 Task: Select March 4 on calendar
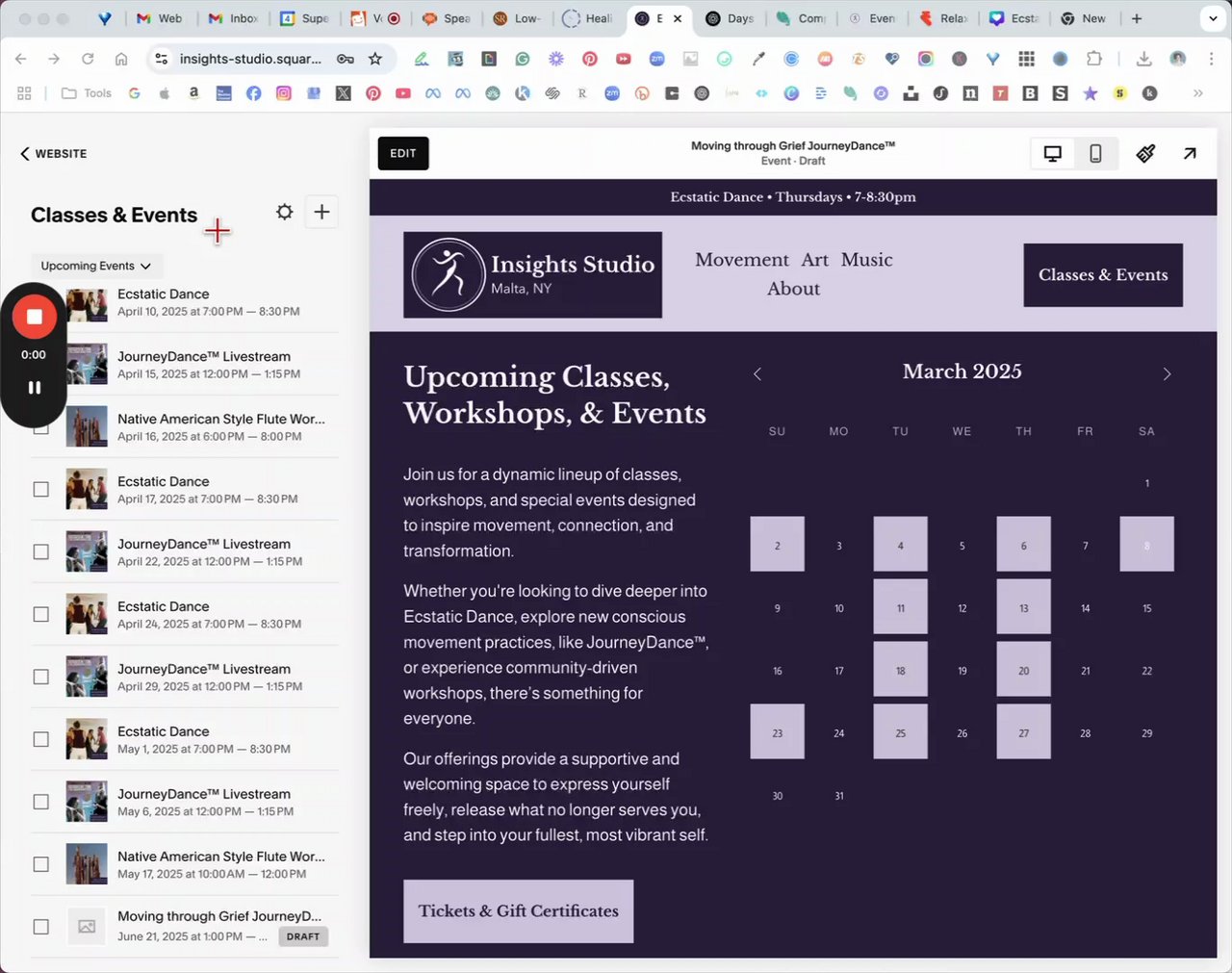(x=900, y=545)
